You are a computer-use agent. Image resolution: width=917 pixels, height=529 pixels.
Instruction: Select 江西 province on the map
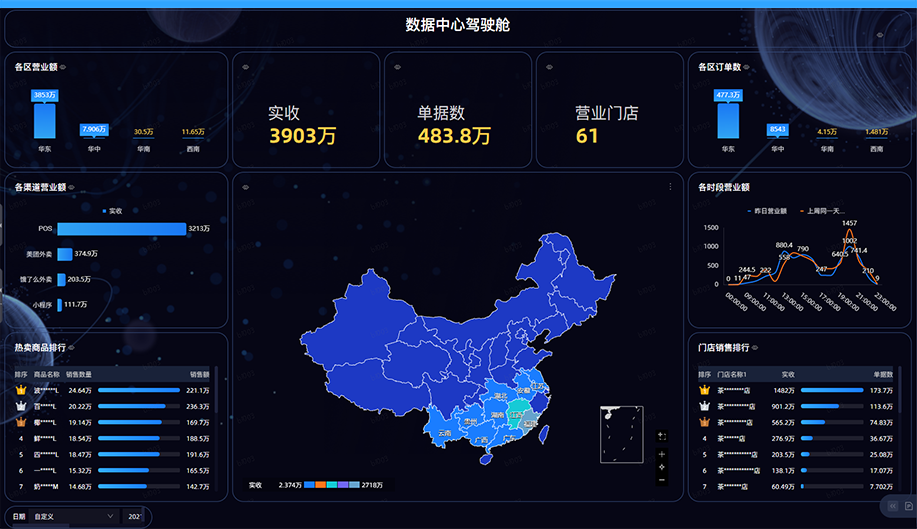click(x=516, y=414)
